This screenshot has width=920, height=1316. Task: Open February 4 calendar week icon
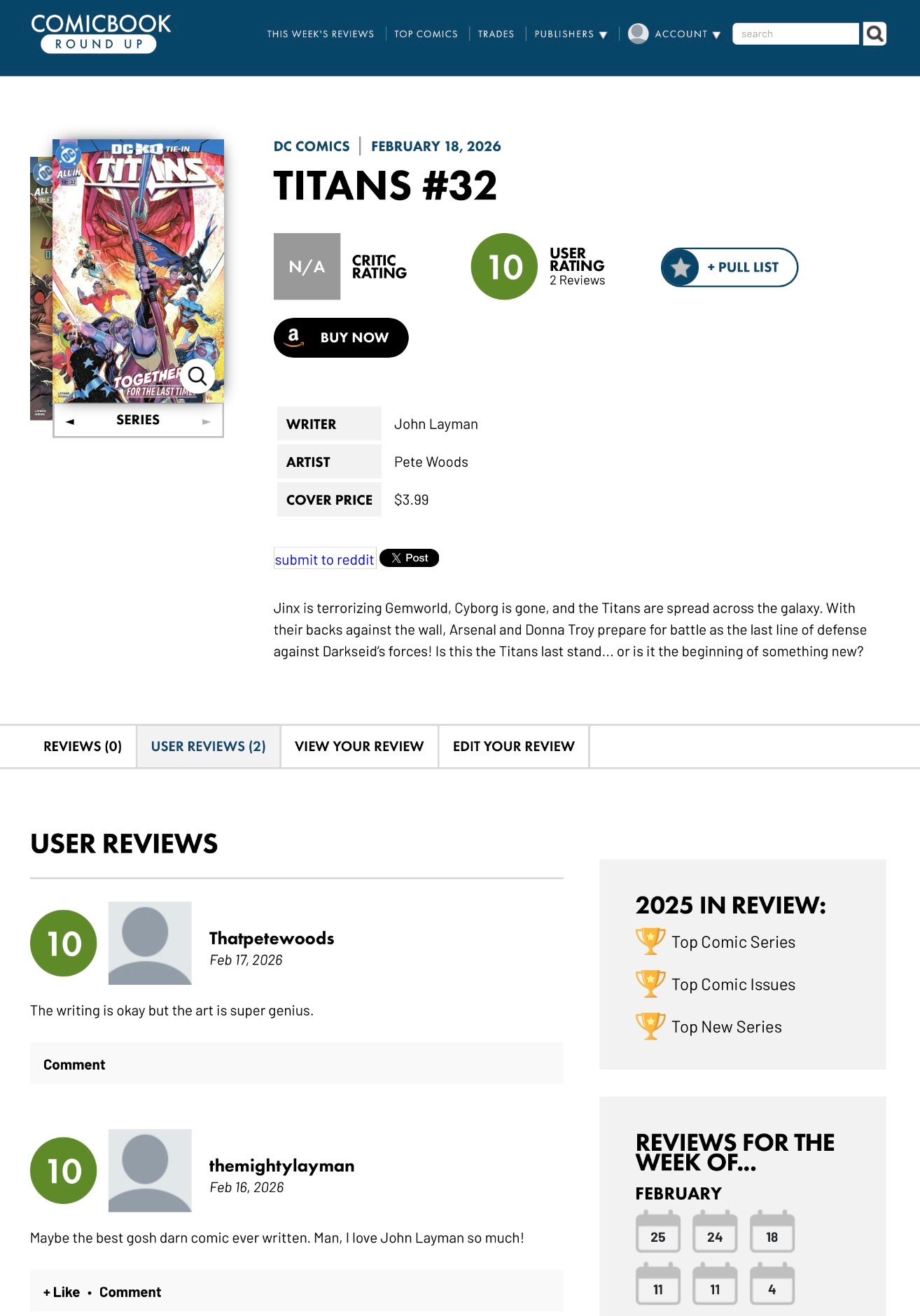pyautogui.click(x=772, y=1285)
